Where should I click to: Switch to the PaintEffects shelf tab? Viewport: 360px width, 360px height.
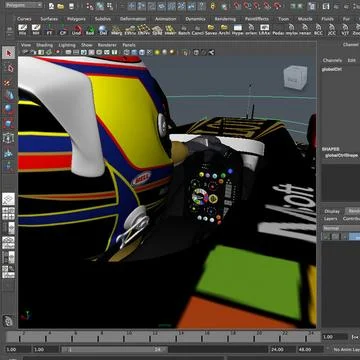pyautogui.click(x=257, y=19)
